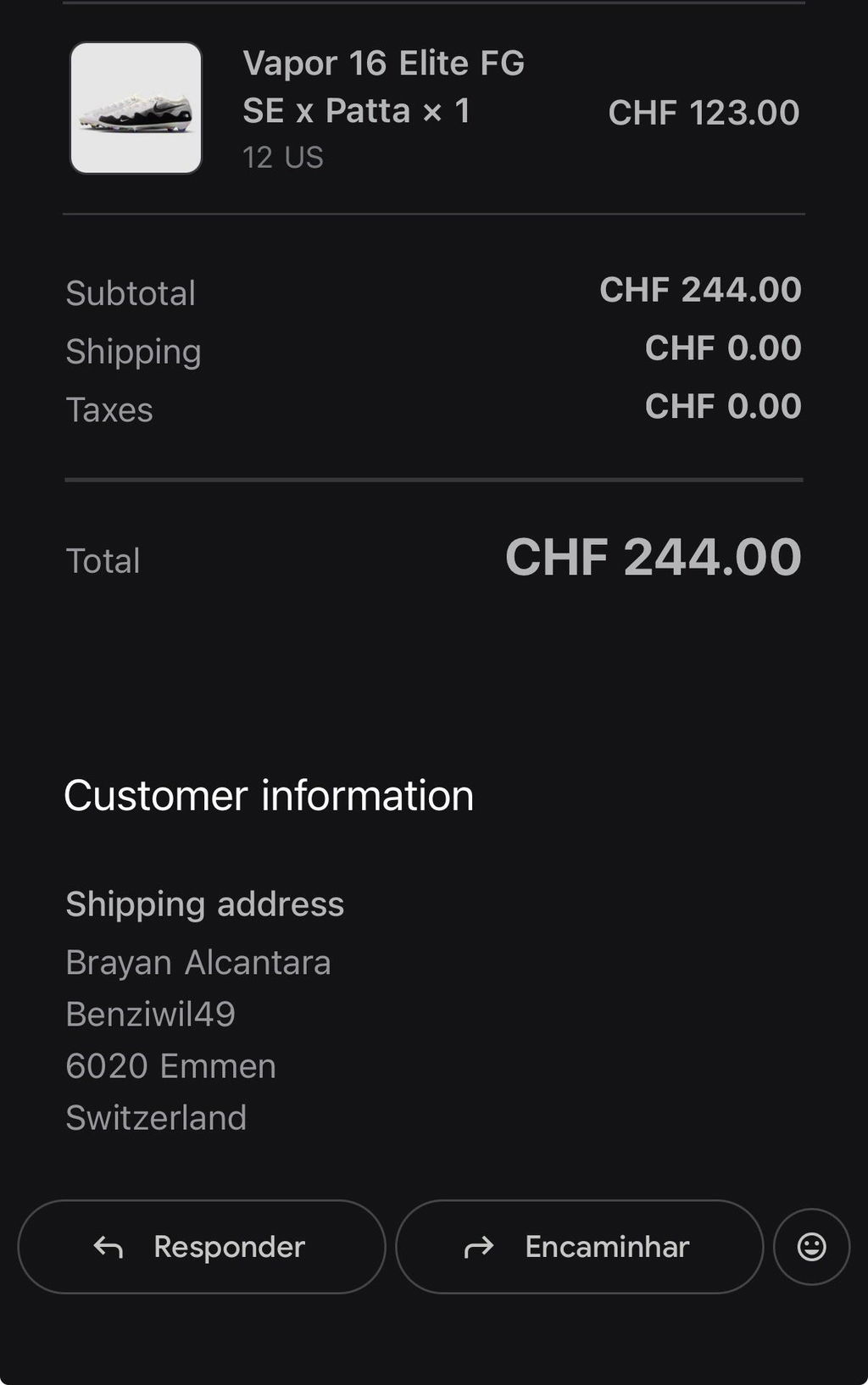Click the Subtotal label
Viewport: 868px width, 1385px height.
(131, 293)
